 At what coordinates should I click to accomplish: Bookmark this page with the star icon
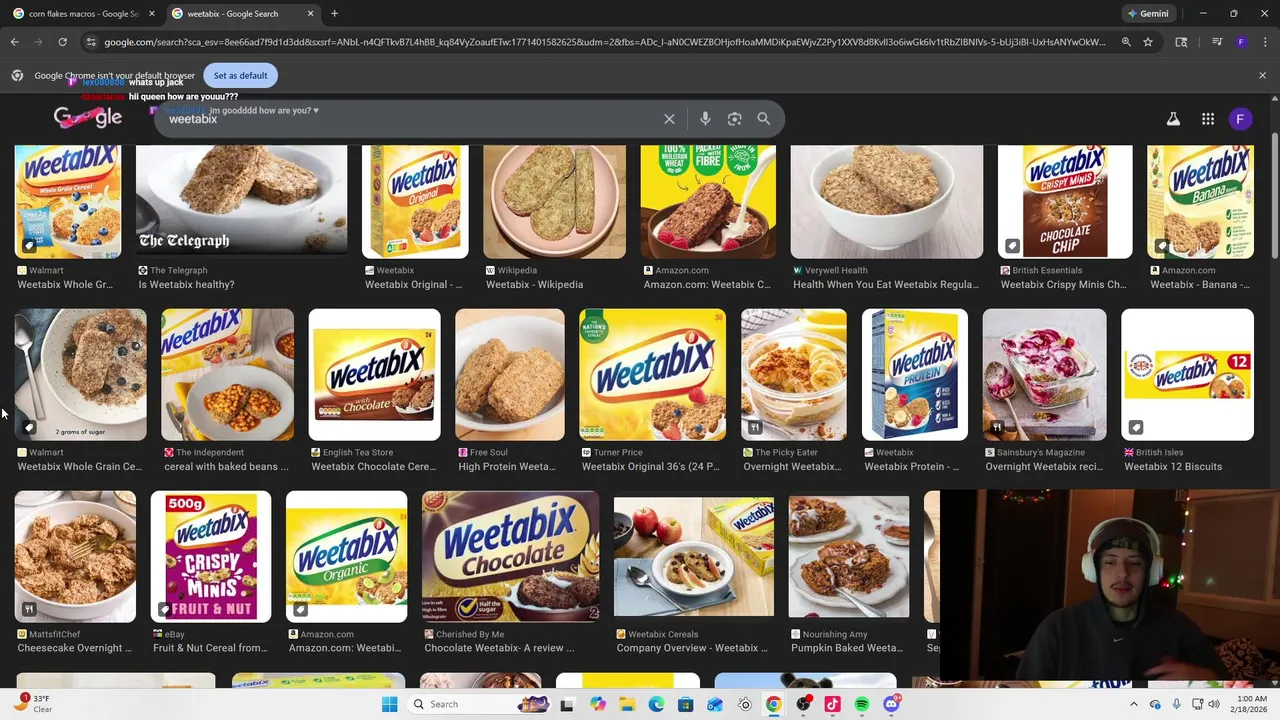pyautogui.click(x=1148, y=42)
